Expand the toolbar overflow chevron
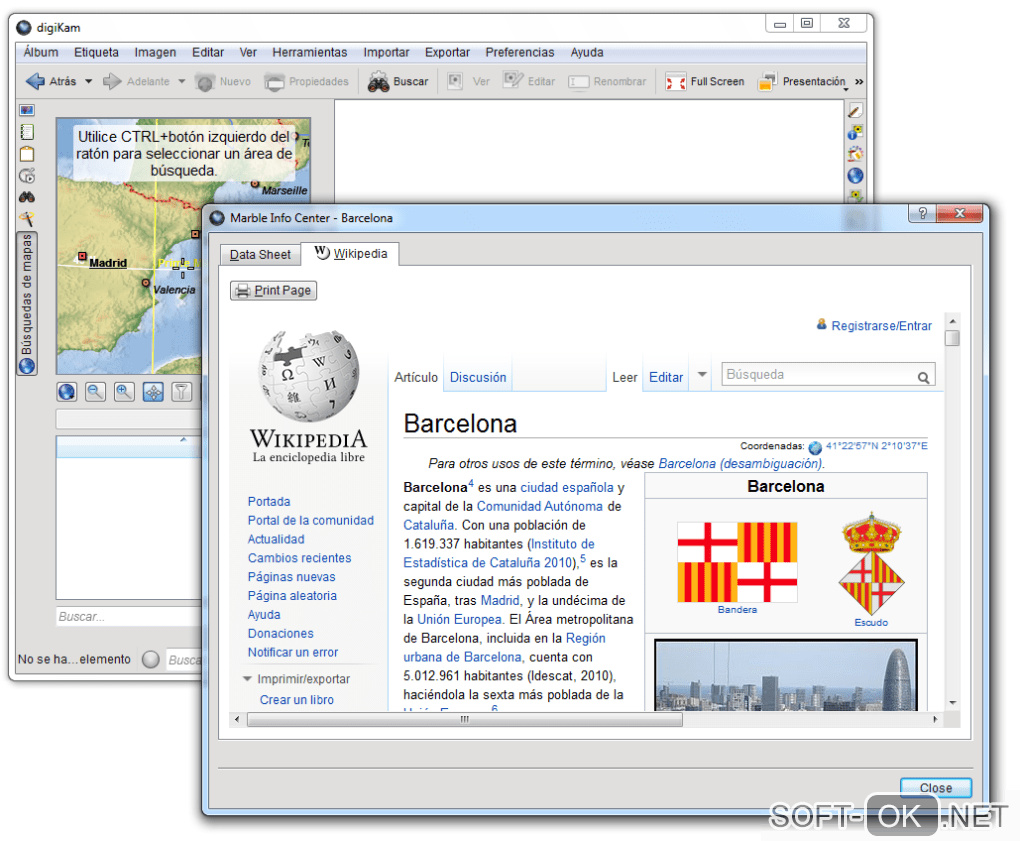The height and width of the screenshot is (841, 1020). 859,82
